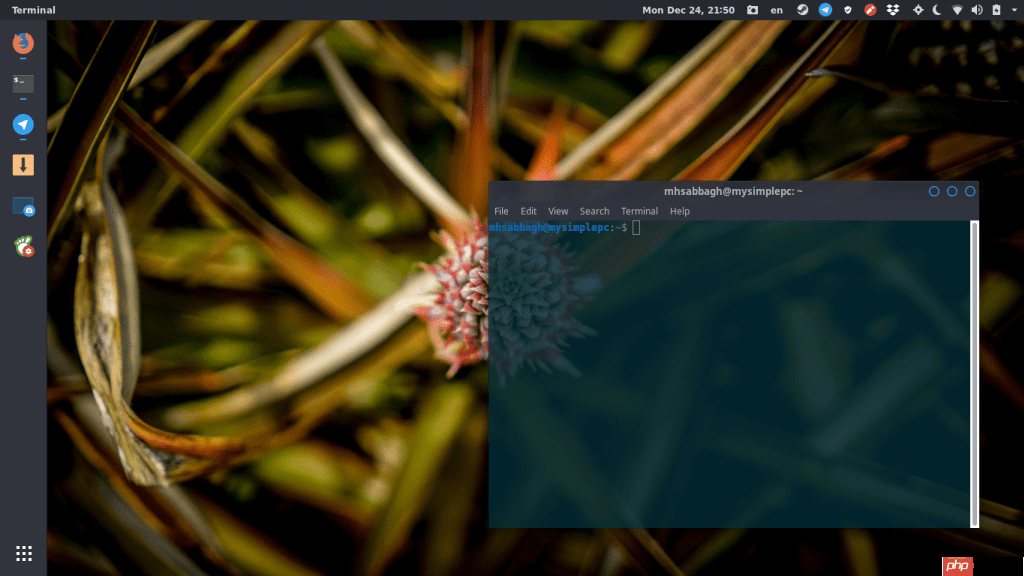This screenshot has width=1024, height=576.
Task: Click the volume speaker icon
Action: [977, 10]
